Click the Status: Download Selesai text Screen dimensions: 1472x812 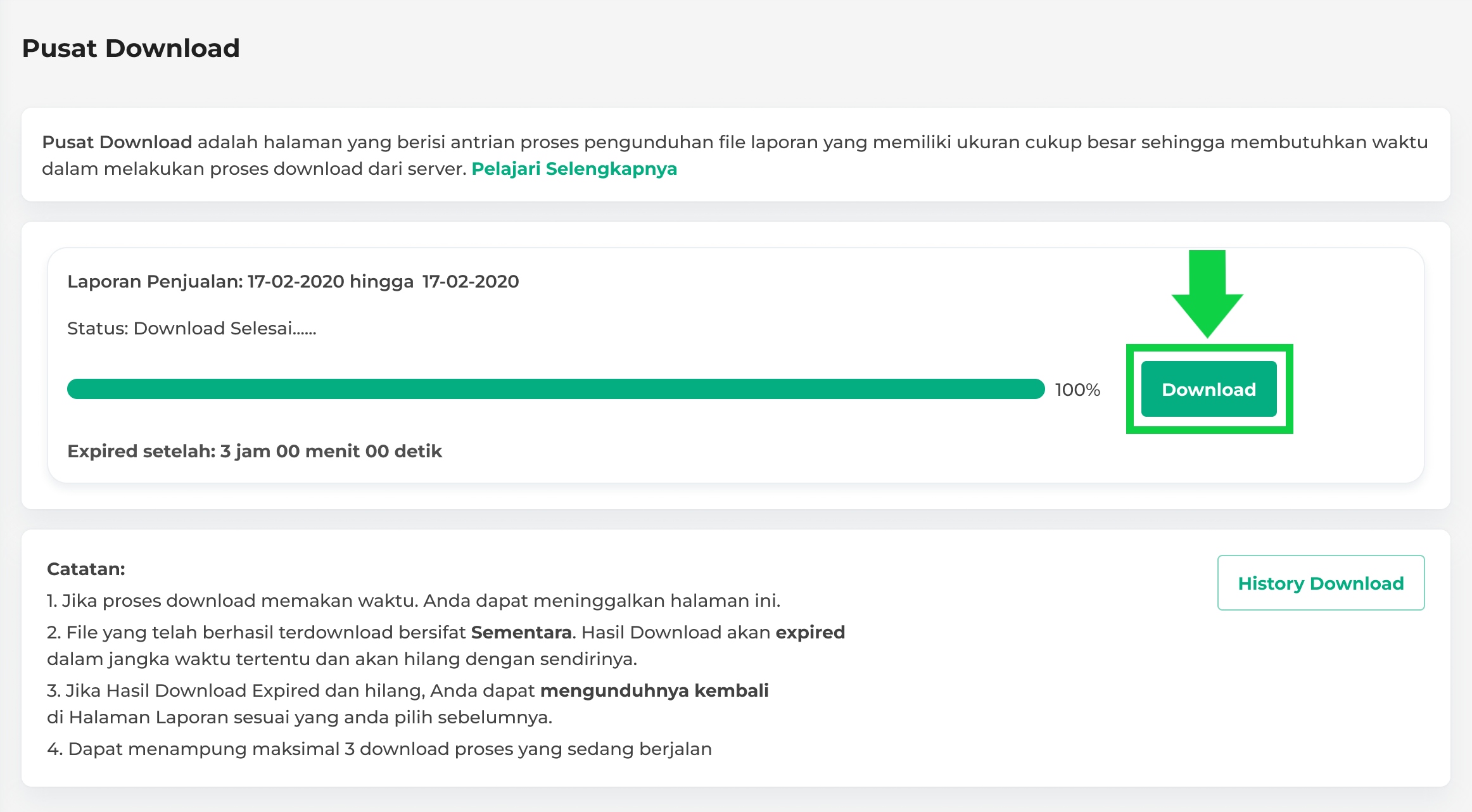click(x=191, y=328)
